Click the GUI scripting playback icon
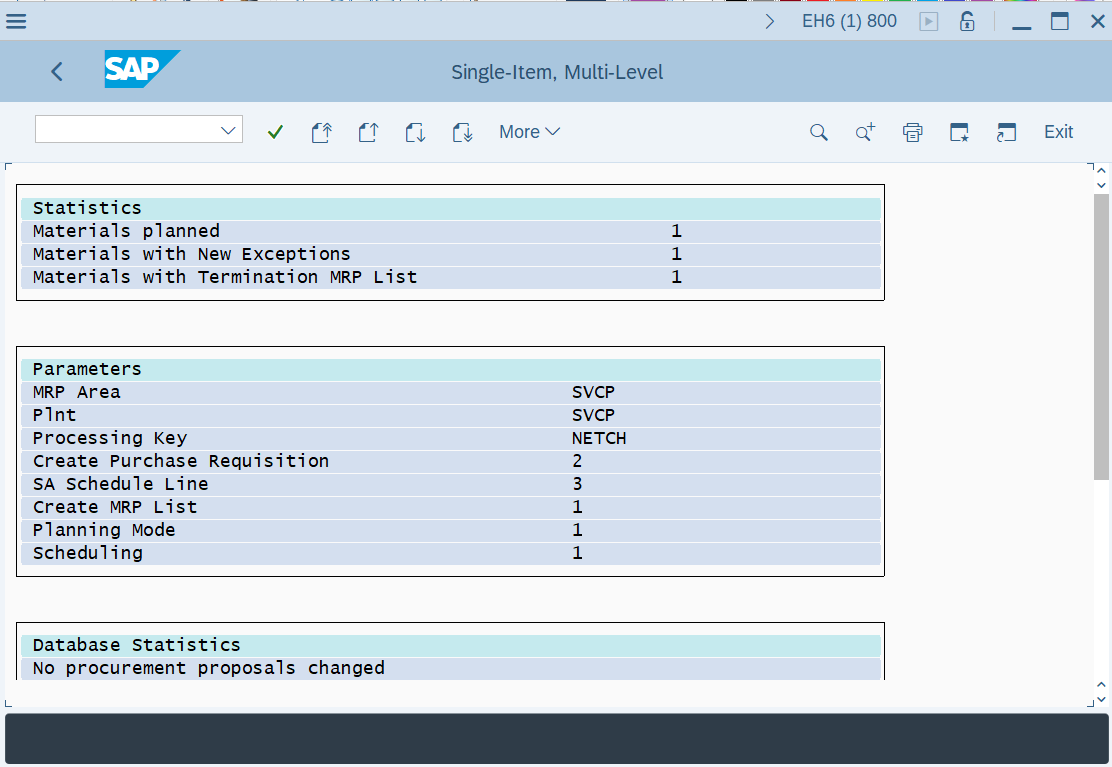 pyautogui.click(x=929, y=20)
